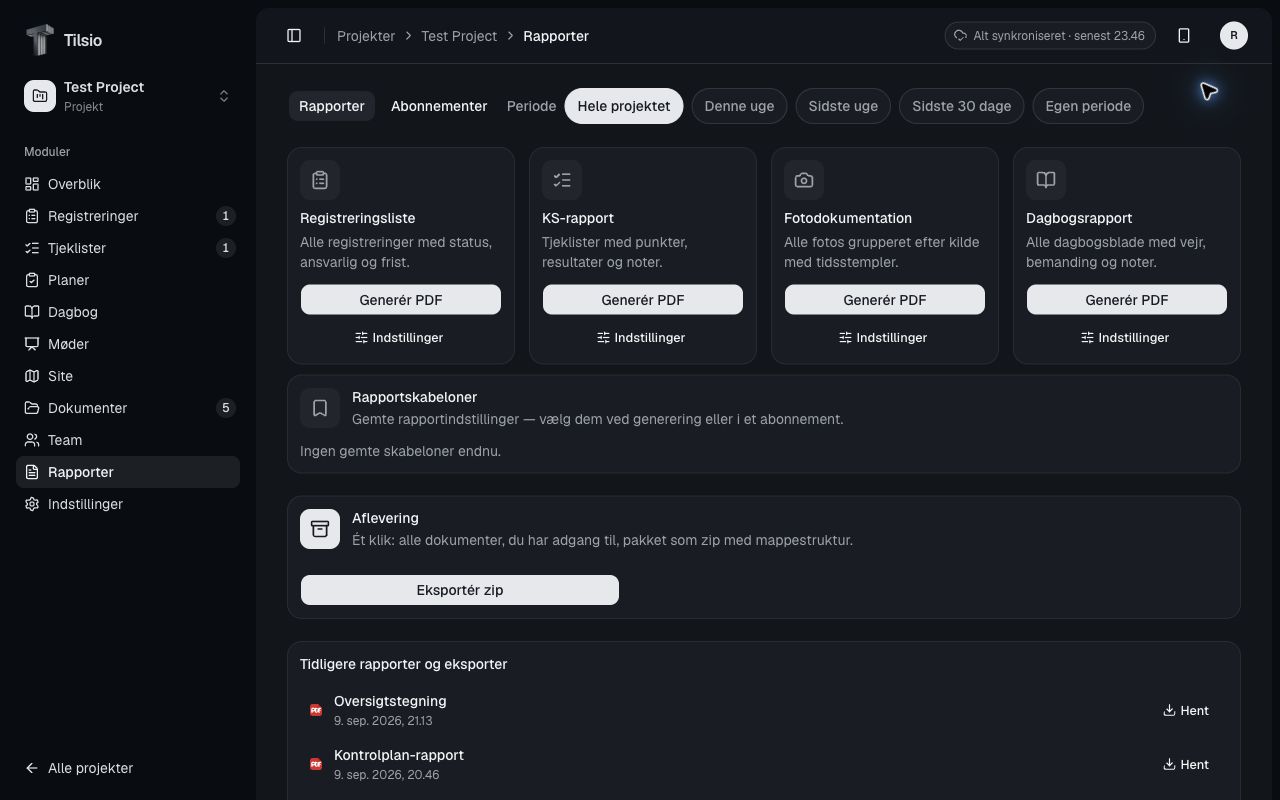The image size is (1280, 800).
Task: Select the Sidste 30 dage period
Action: coord(962,106)
